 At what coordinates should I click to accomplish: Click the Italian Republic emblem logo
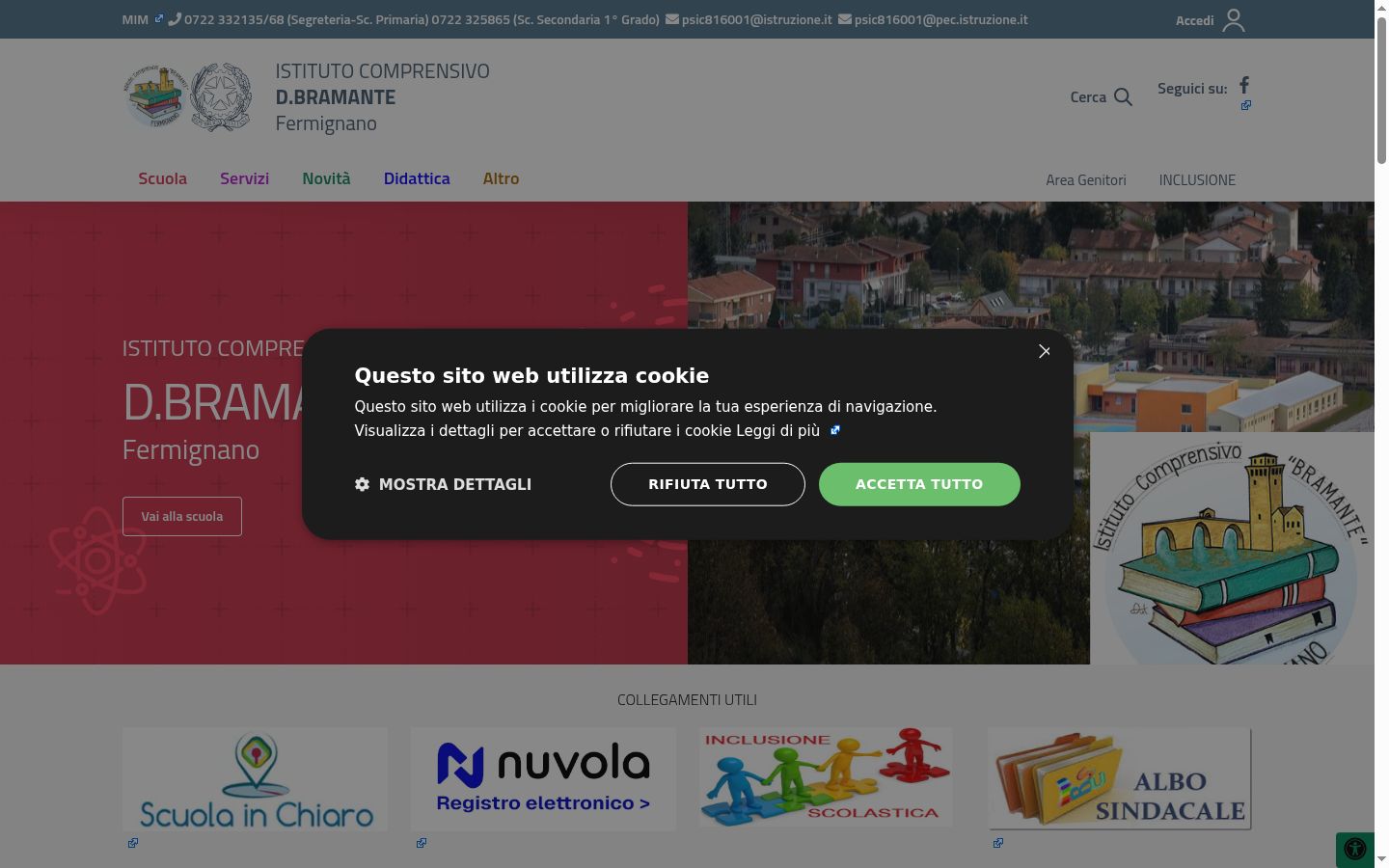(x=221, y=96)
